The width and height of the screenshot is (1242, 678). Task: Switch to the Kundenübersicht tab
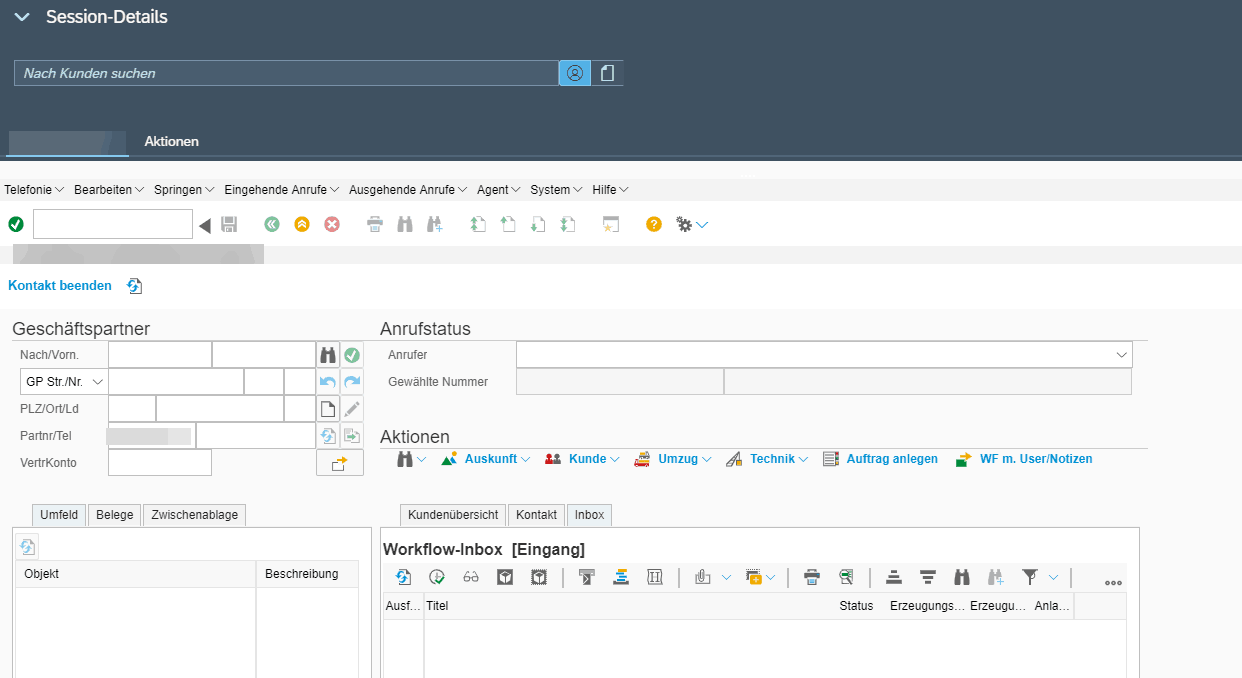point(453,515)
